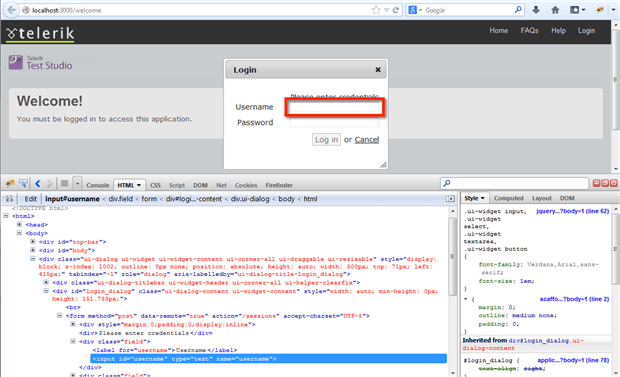620x377 pixels.
Task: Switch to the Layout side tab
Action: 542,198
